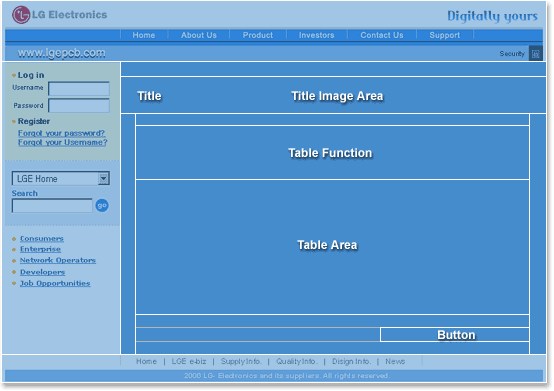554x391 pixels.
Task: Click the Digitally yours slogan
Action: (493, 16)
